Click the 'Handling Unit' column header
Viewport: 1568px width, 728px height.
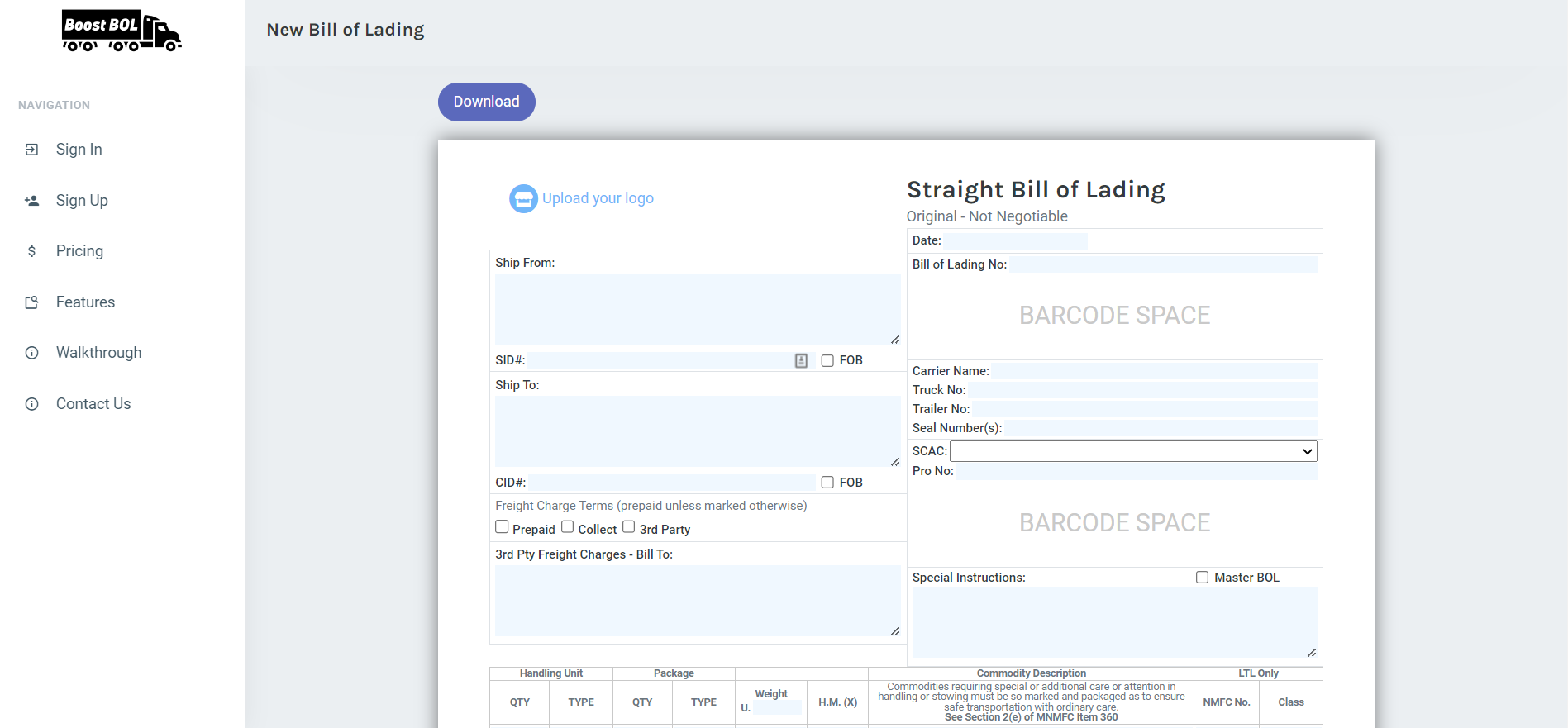coord(551,673)
